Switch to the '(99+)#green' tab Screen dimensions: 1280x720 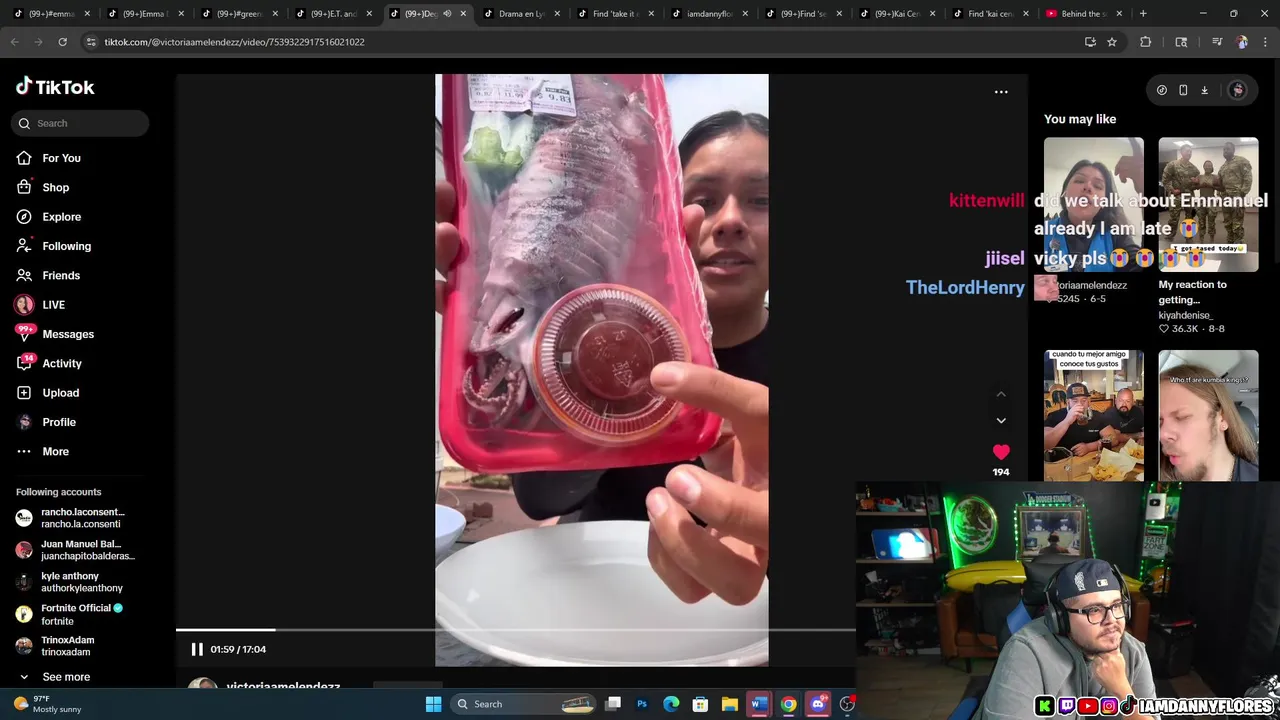[238, 14]
